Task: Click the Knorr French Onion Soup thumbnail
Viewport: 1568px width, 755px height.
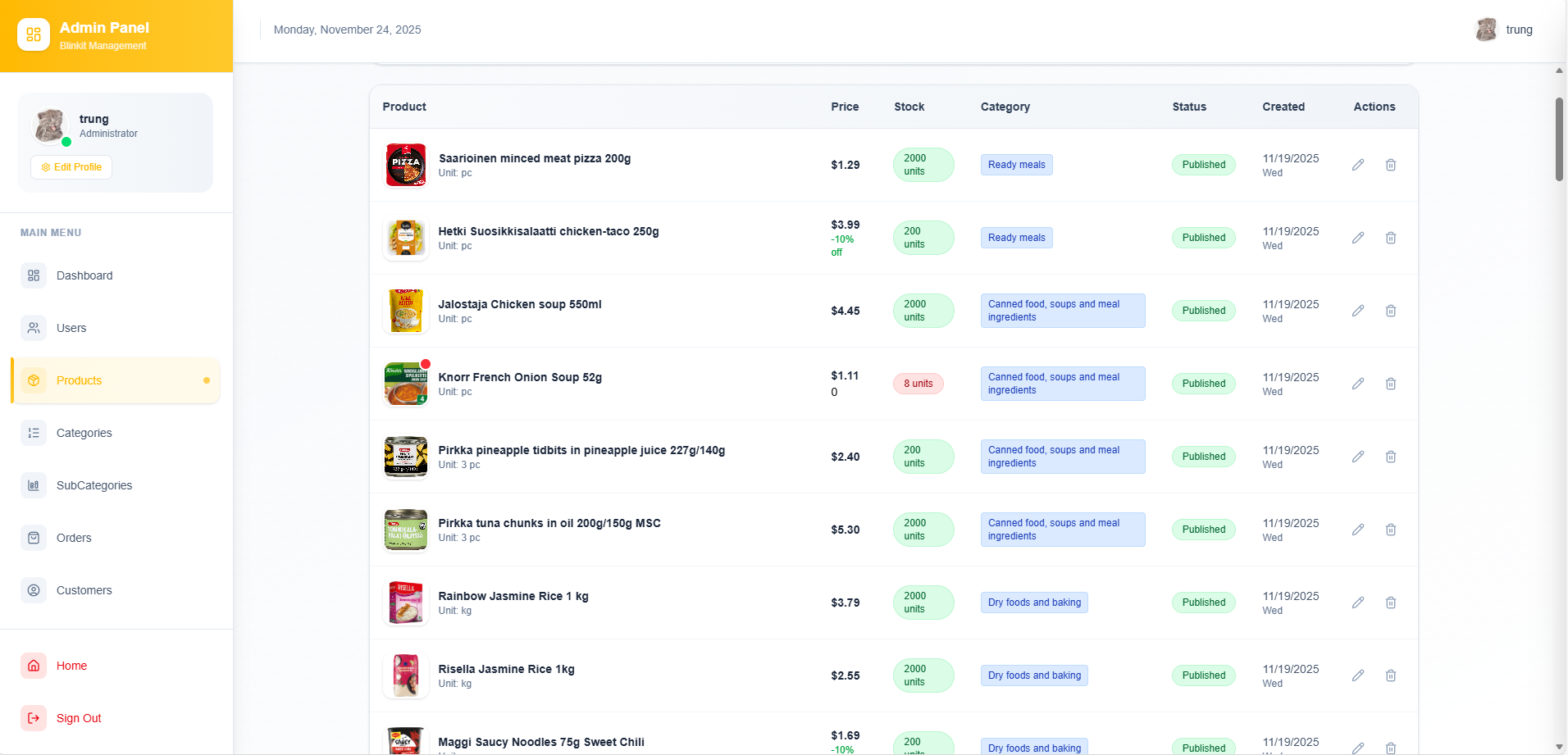Action: coord(406,384)
